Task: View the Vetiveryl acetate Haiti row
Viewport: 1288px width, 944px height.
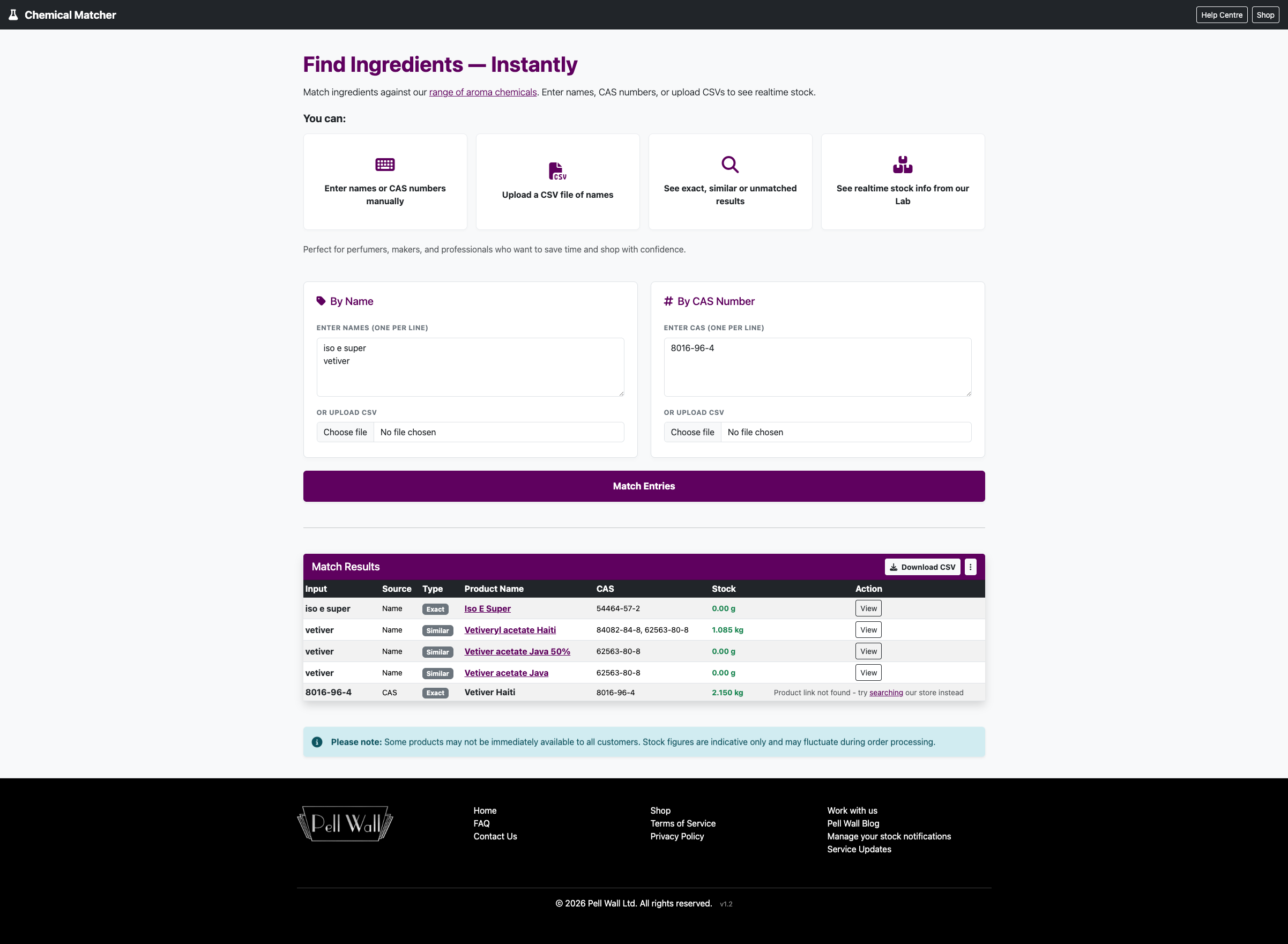Action: tap(868, 630)
